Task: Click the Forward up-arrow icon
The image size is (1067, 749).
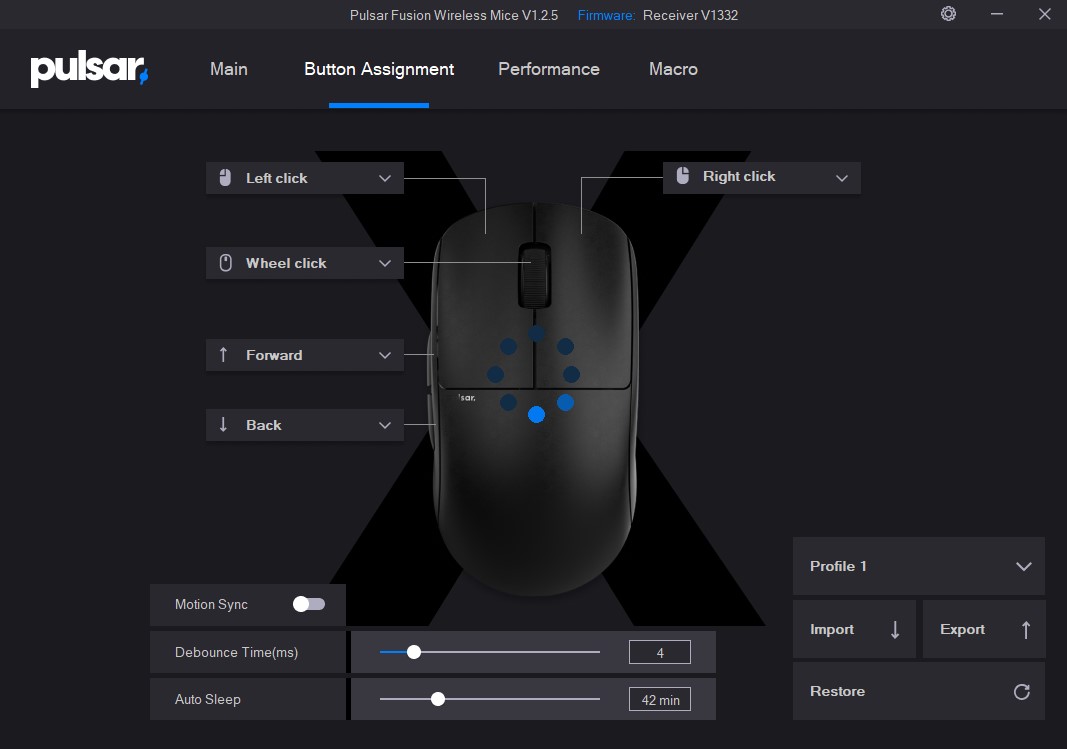Action: click(224, 355)
